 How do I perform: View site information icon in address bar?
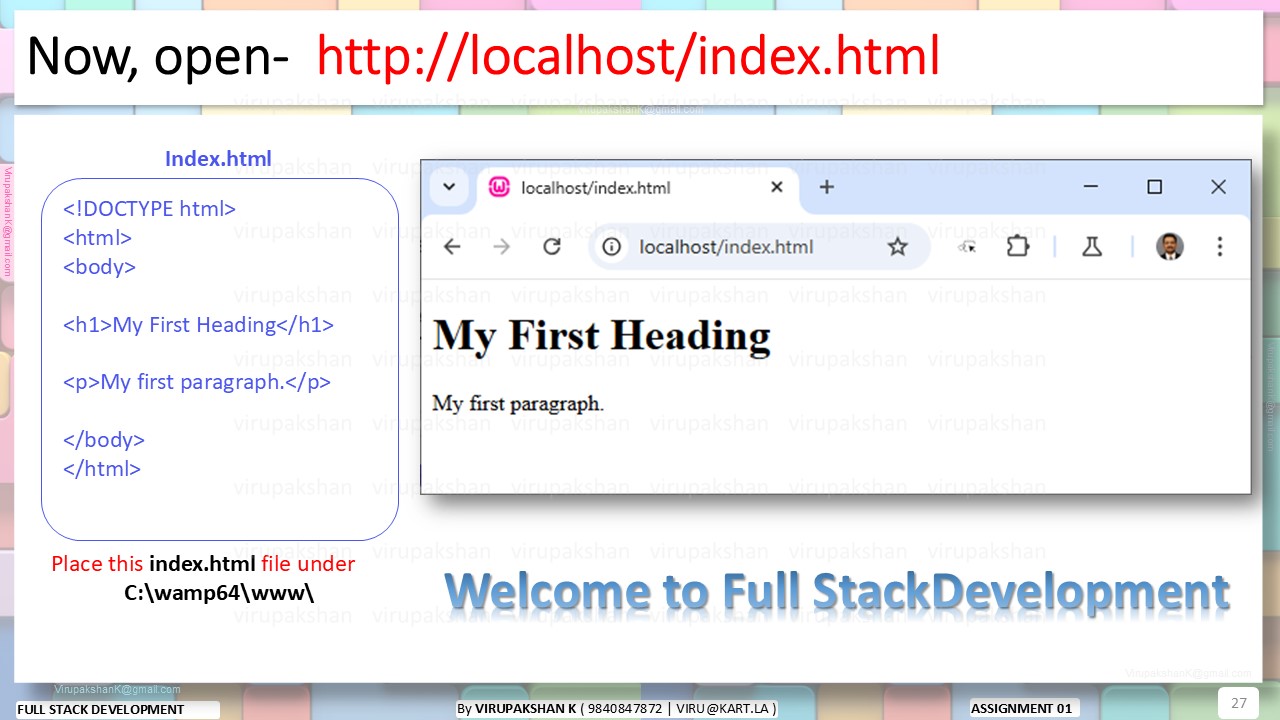pyautogui.click(x=612, y=247)
